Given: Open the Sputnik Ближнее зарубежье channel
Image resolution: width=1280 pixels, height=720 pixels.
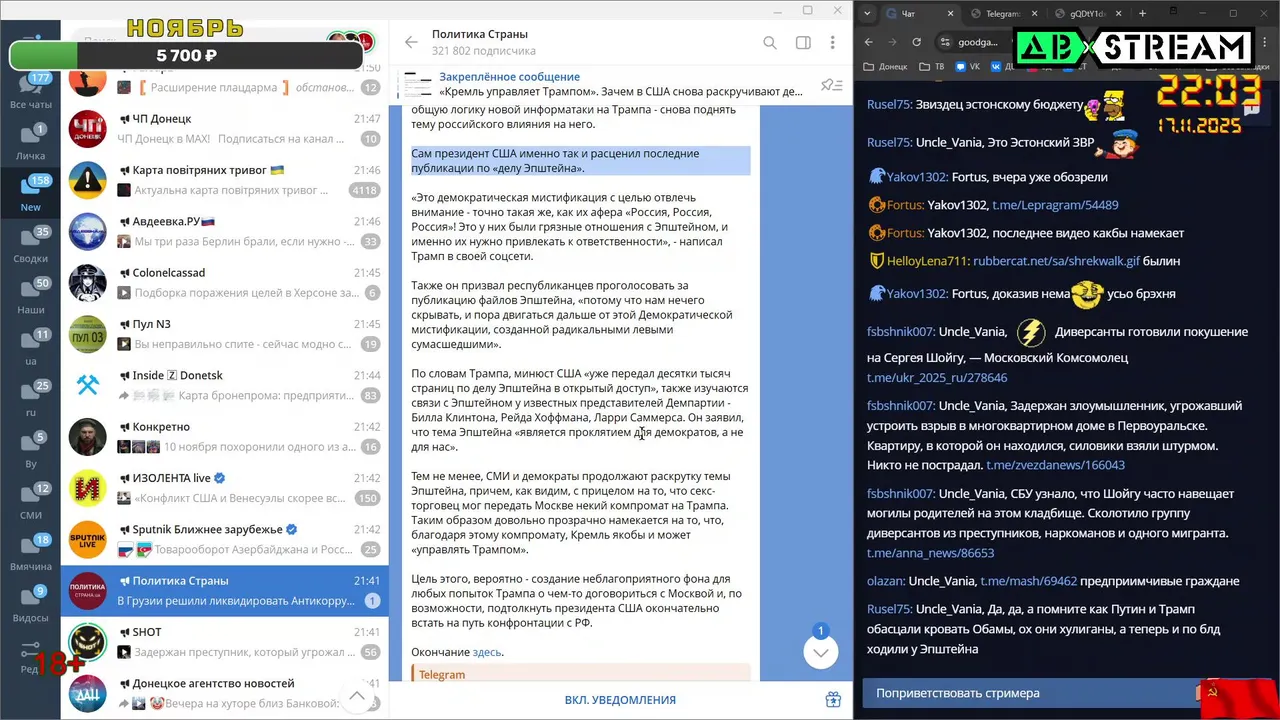Looking at the screenshot, I should pos(225,539).
